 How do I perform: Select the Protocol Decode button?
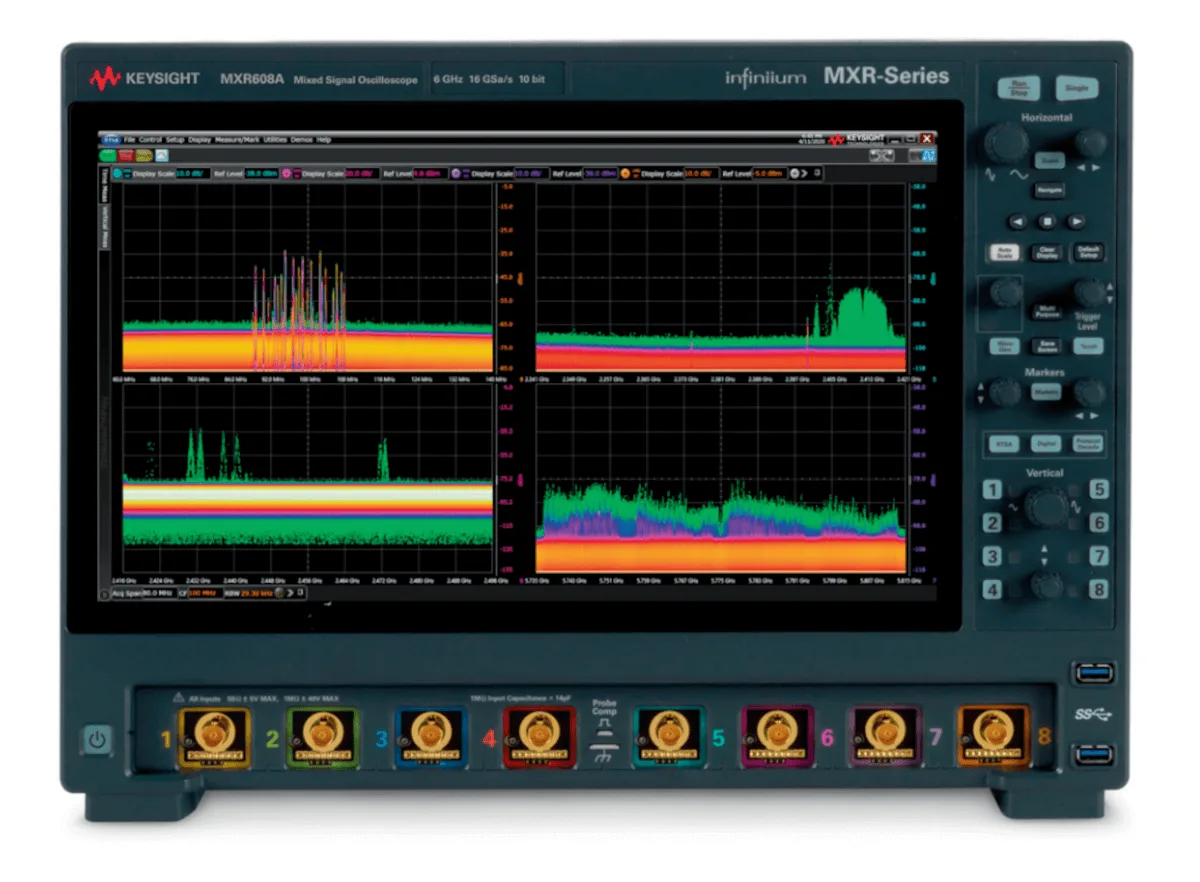[x=1088, y=444]
